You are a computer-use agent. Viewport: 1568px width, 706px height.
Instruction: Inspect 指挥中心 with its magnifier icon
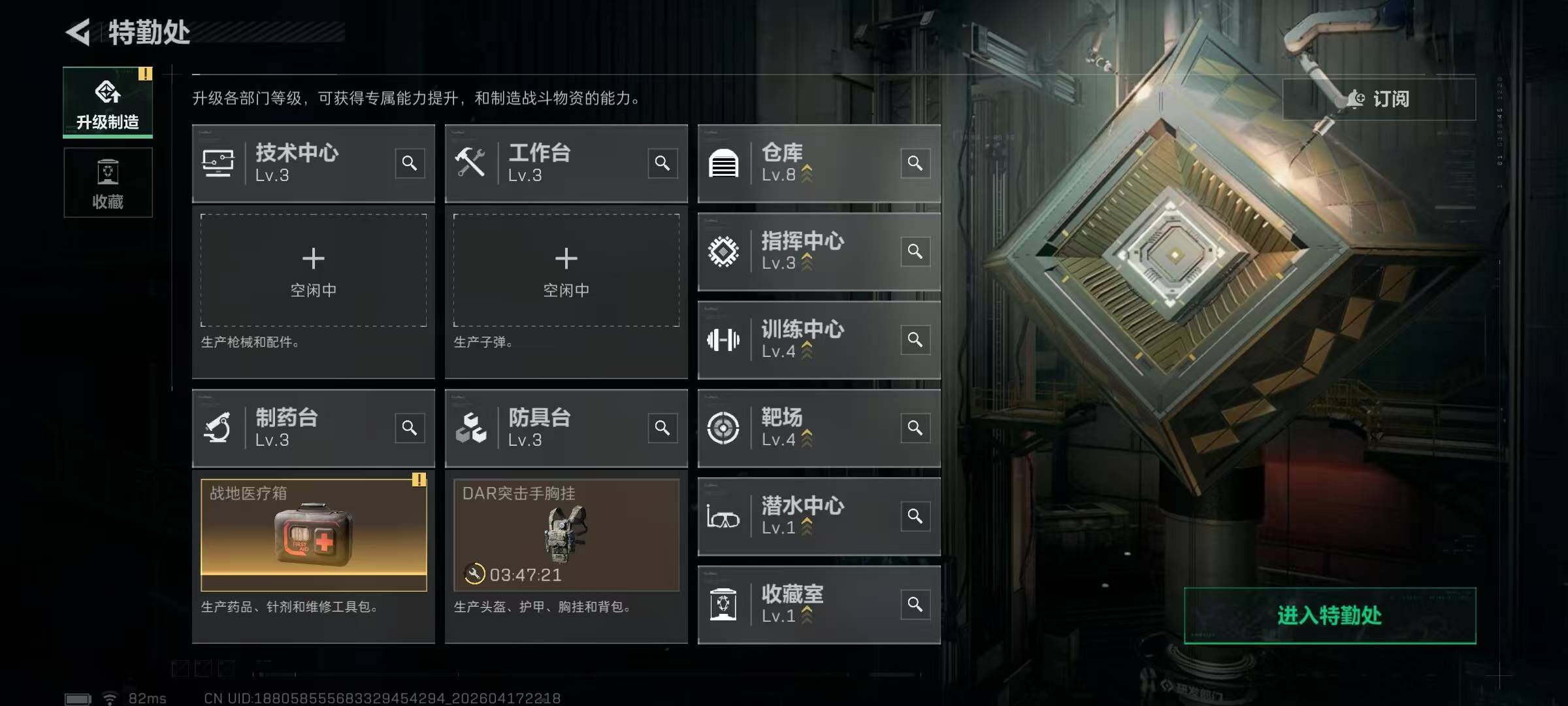[x=915, y=251]
